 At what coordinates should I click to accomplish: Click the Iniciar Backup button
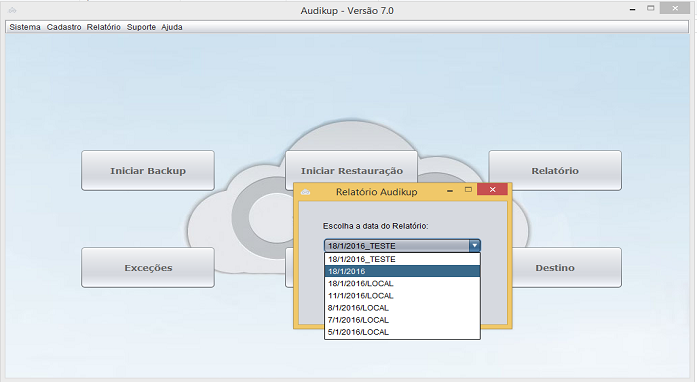click(x=148, y=171)
